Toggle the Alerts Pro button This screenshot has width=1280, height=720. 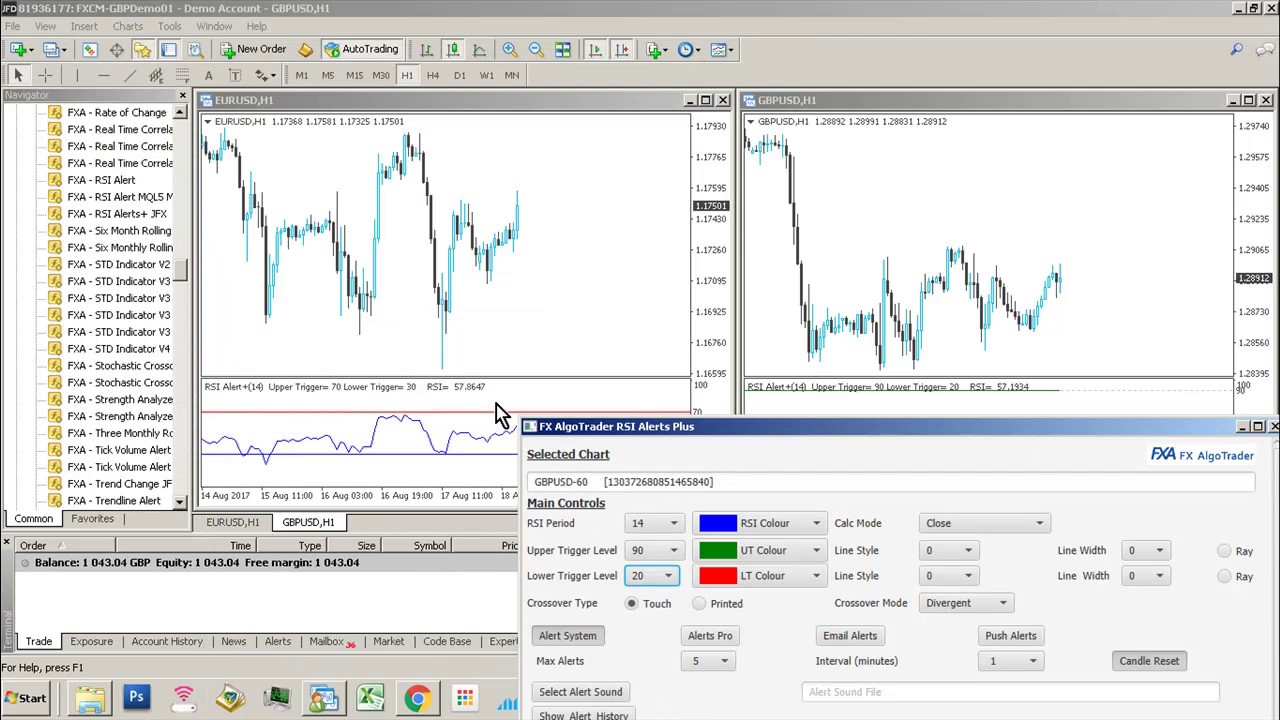pos(710,636)
